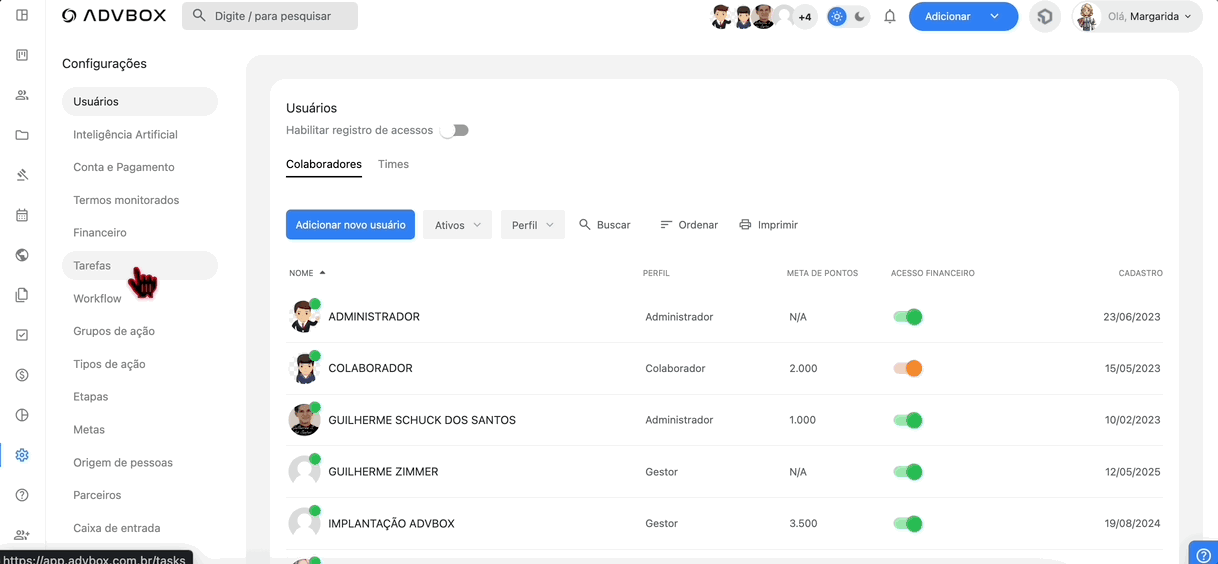Disable financial access for ADMINISTRADOR

[x=907, y=317]
